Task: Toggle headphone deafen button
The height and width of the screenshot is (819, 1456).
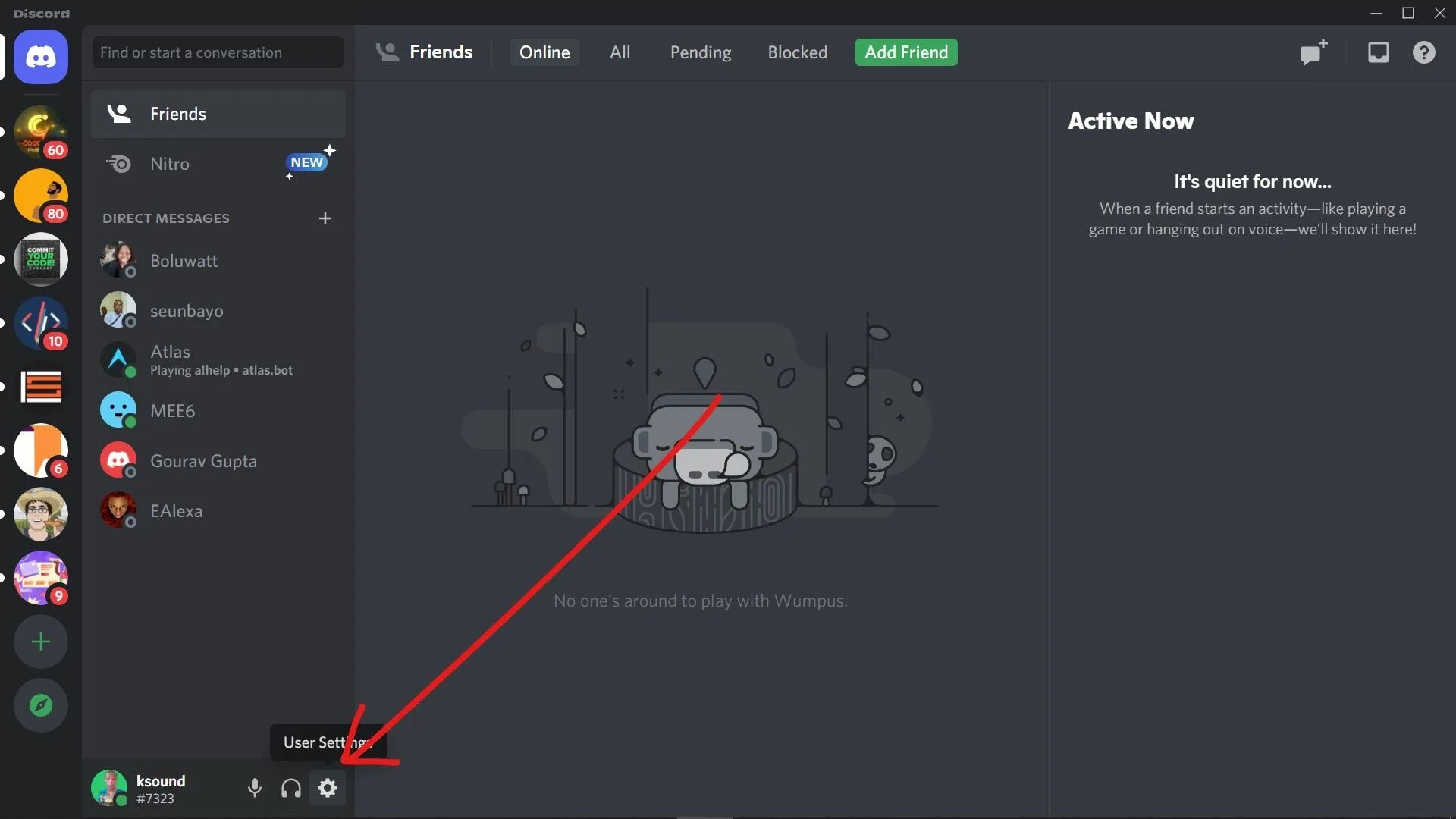Action: pyautogui.click(x=291, y=789)
